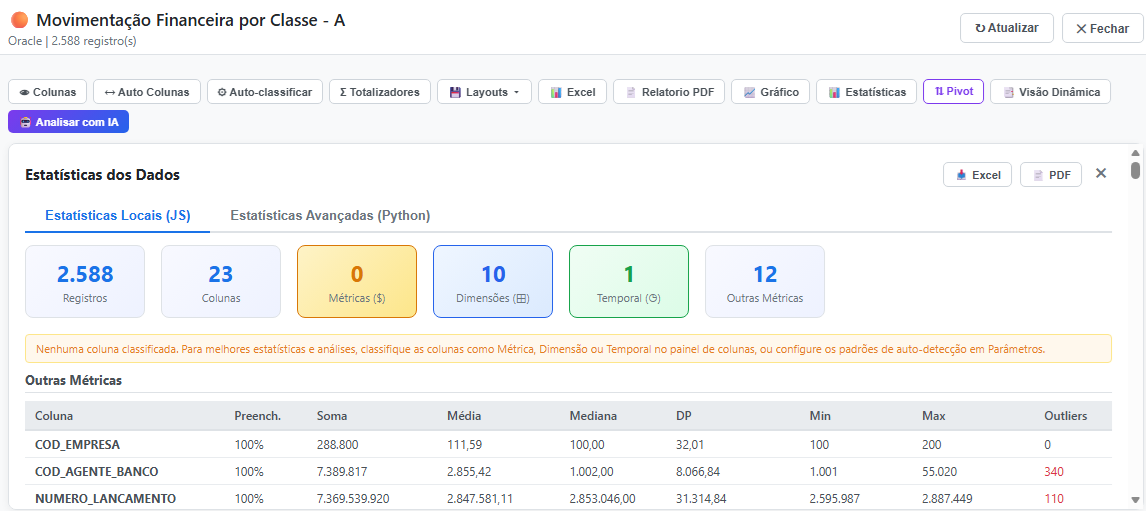Screen dimensions: 1146x511
Task: Export statistics panel to PDF
Action: 1050,175
